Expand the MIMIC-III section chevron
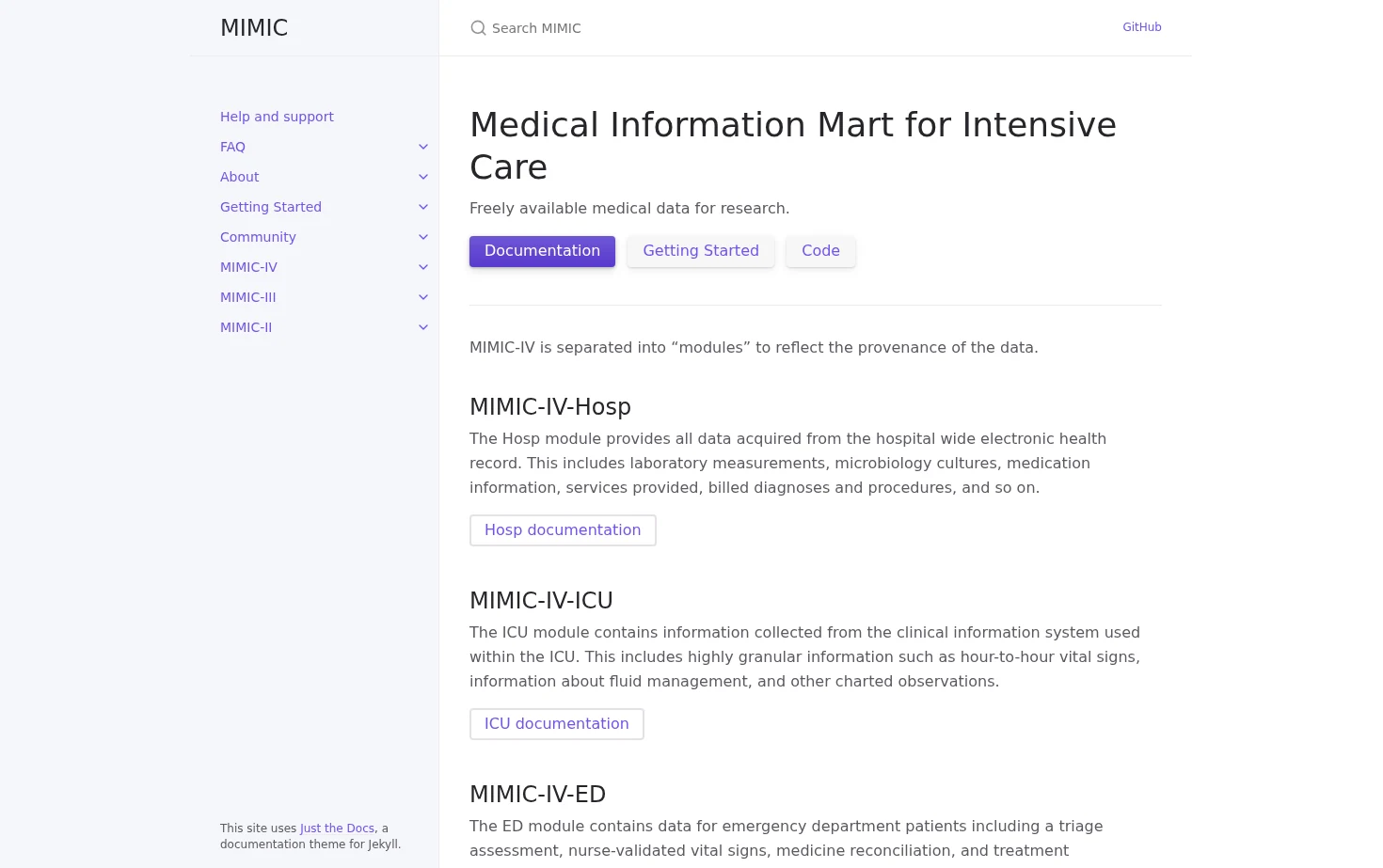The height and width of the screenshot is (868, 1383). click(423, 297)
